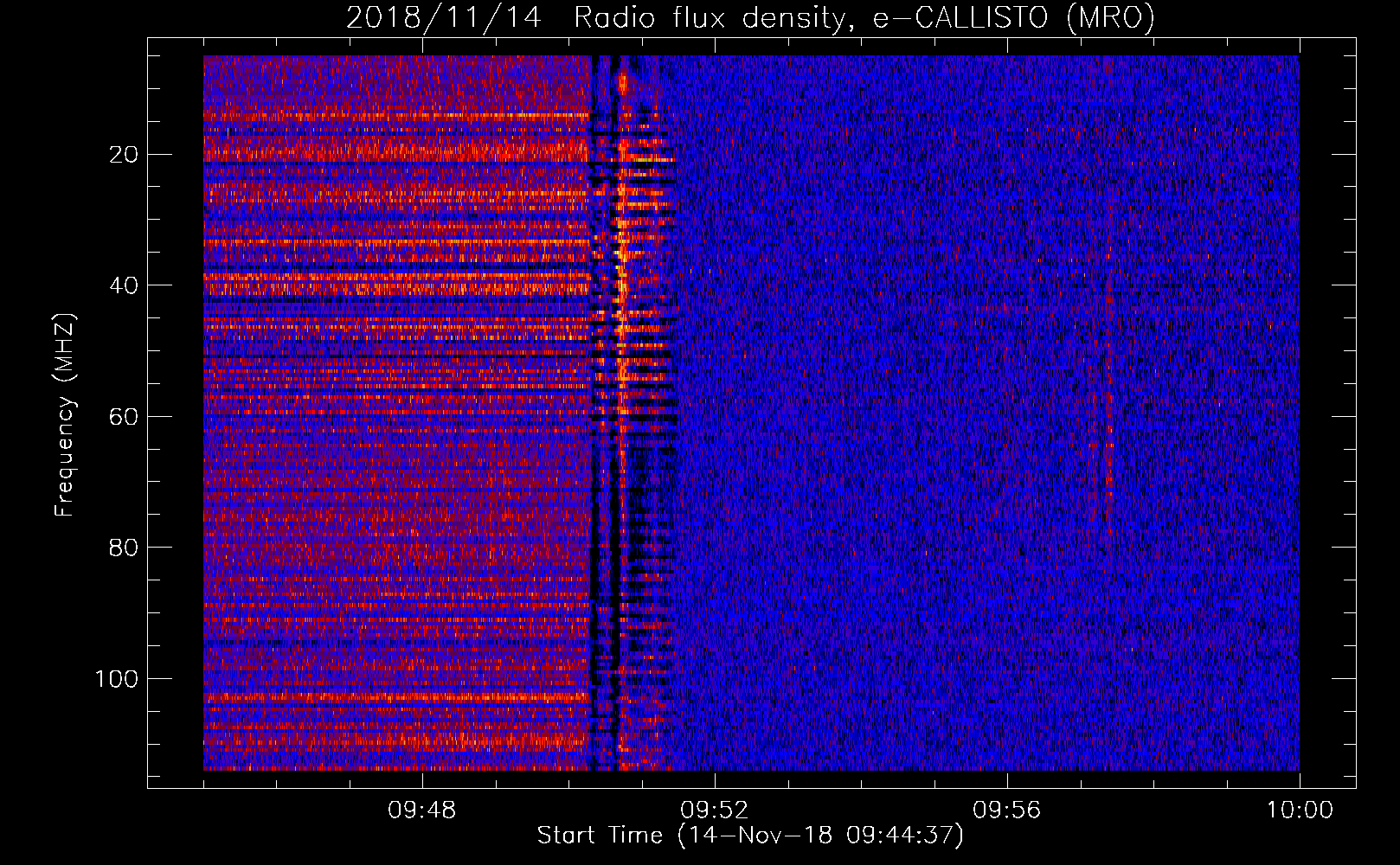
Task: Click the 09:56 time tick label
Action: (x=1006, y=811)
